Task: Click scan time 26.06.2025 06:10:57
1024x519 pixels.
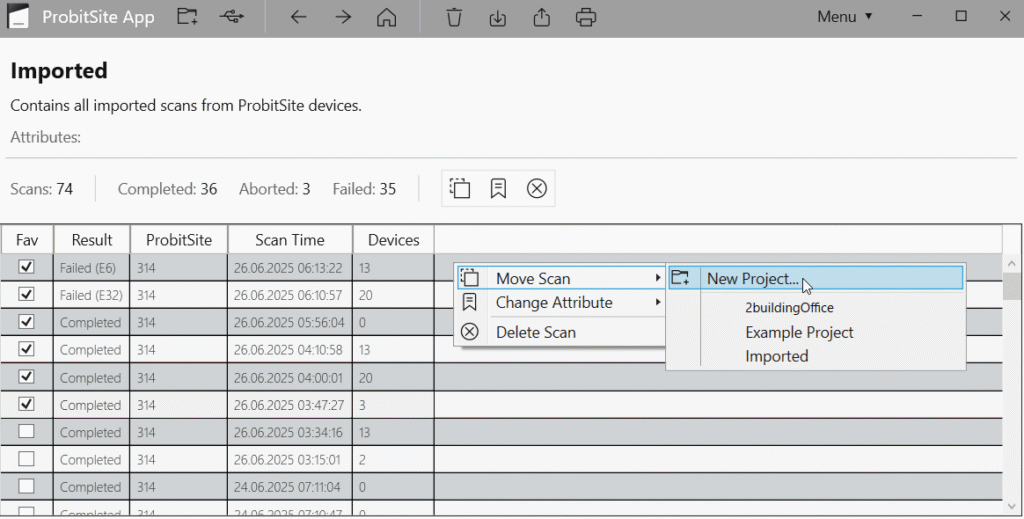Action: click(288, 295)
